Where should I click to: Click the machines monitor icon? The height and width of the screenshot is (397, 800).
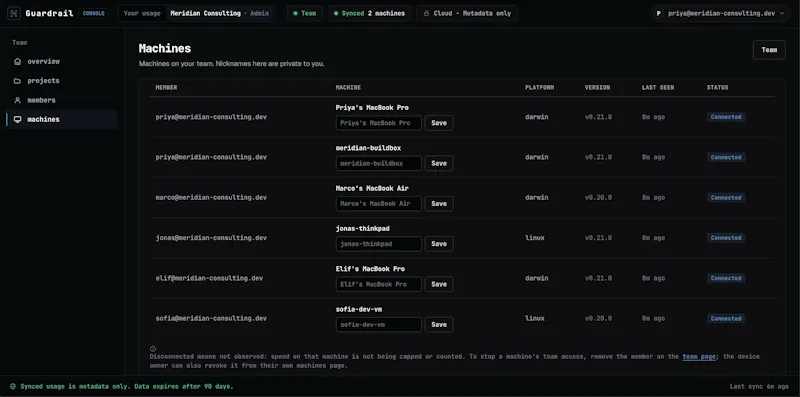[x=17, y=119]
